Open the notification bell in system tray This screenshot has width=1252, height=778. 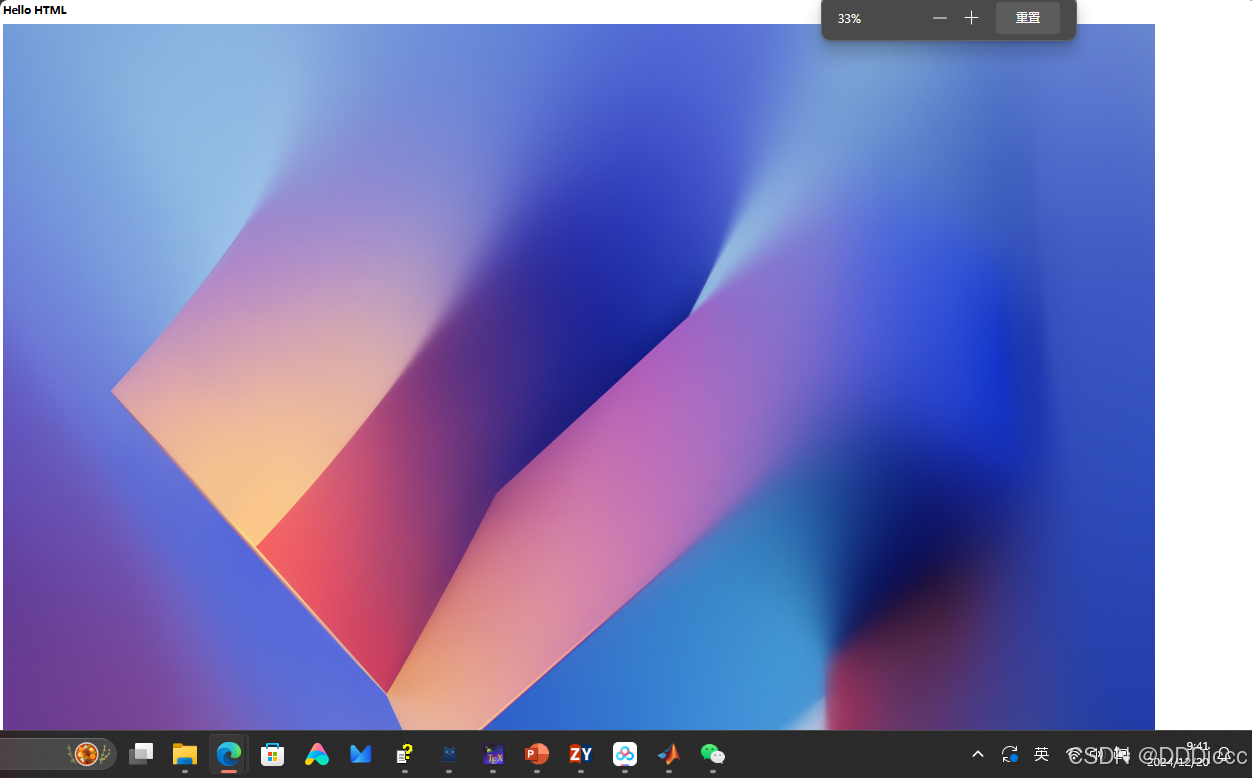point(1223,754)
